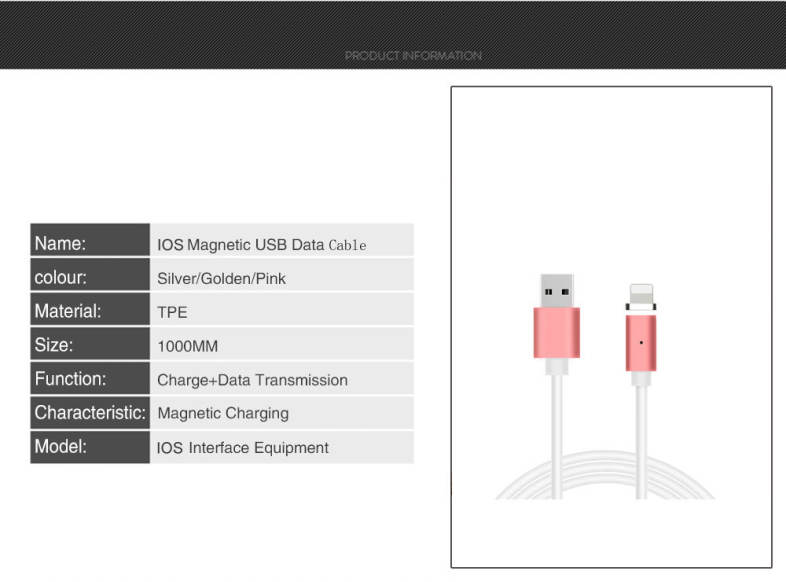Select the IOS Magnetic USB Data Cable text

click(262, 244)
